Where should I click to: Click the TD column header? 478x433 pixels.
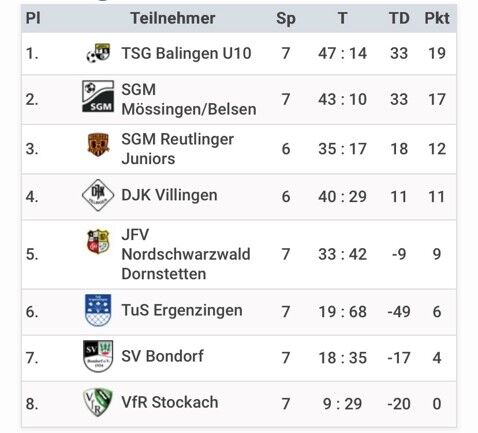point(399,18)
